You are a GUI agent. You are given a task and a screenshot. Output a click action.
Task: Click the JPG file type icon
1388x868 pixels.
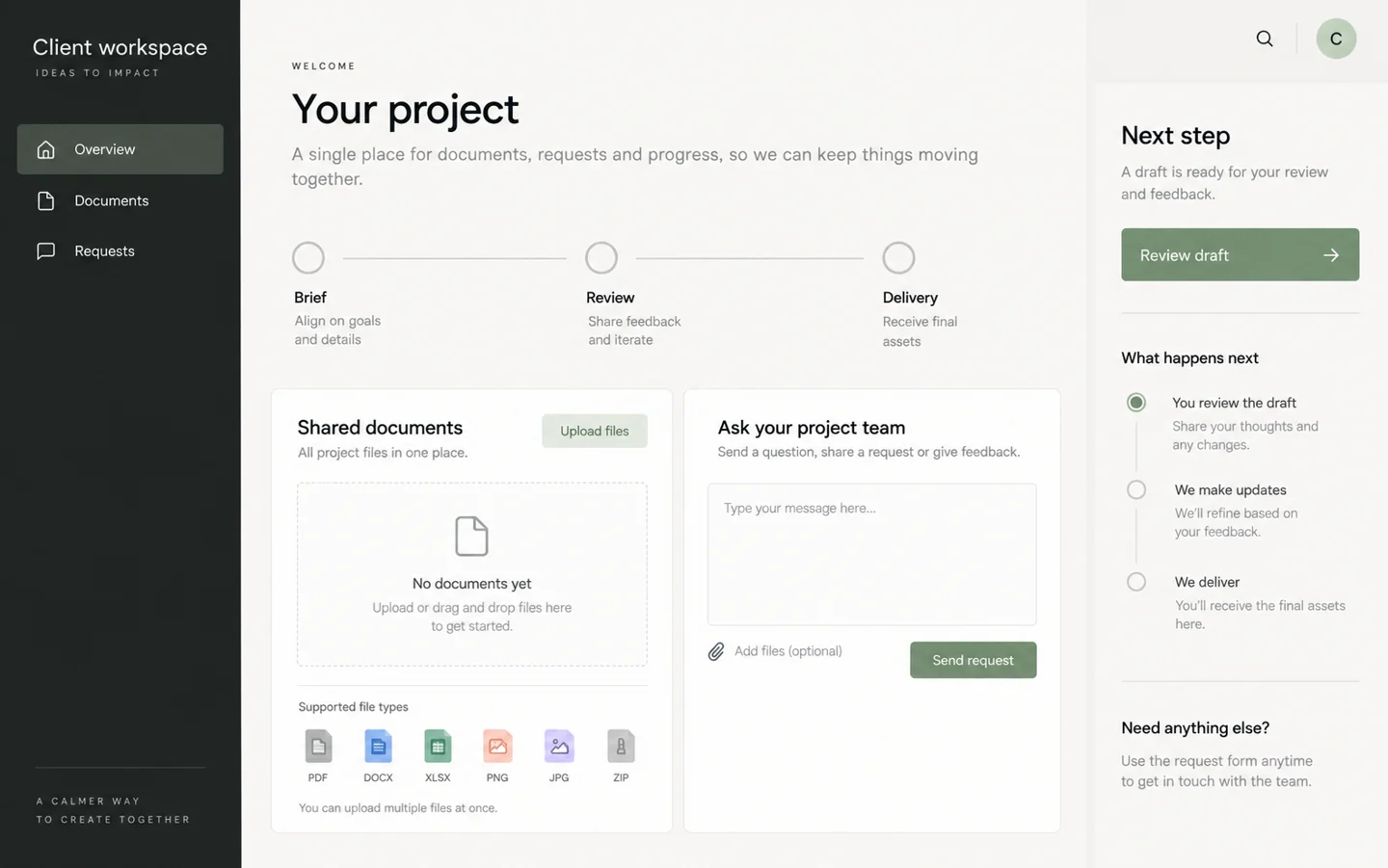click(559, 746)
